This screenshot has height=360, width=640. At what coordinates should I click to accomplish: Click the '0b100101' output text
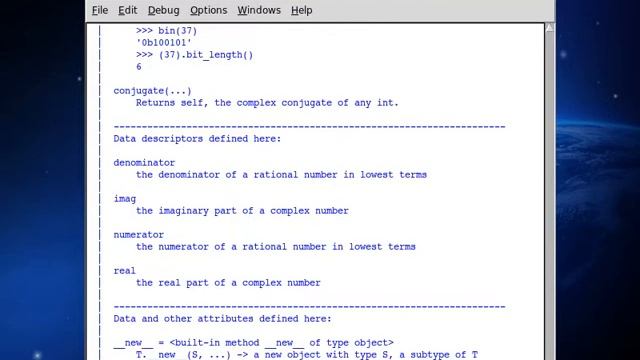click(x=163, y=43)
